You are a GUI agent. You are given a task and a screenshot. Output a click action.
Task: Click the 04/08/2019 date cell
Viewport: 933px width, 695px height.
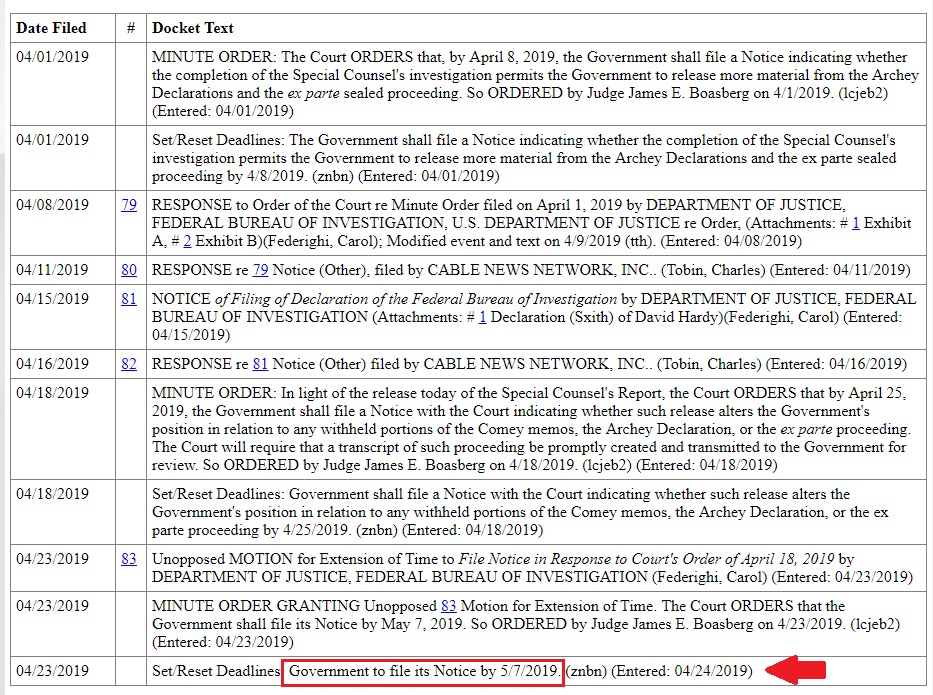52,205
